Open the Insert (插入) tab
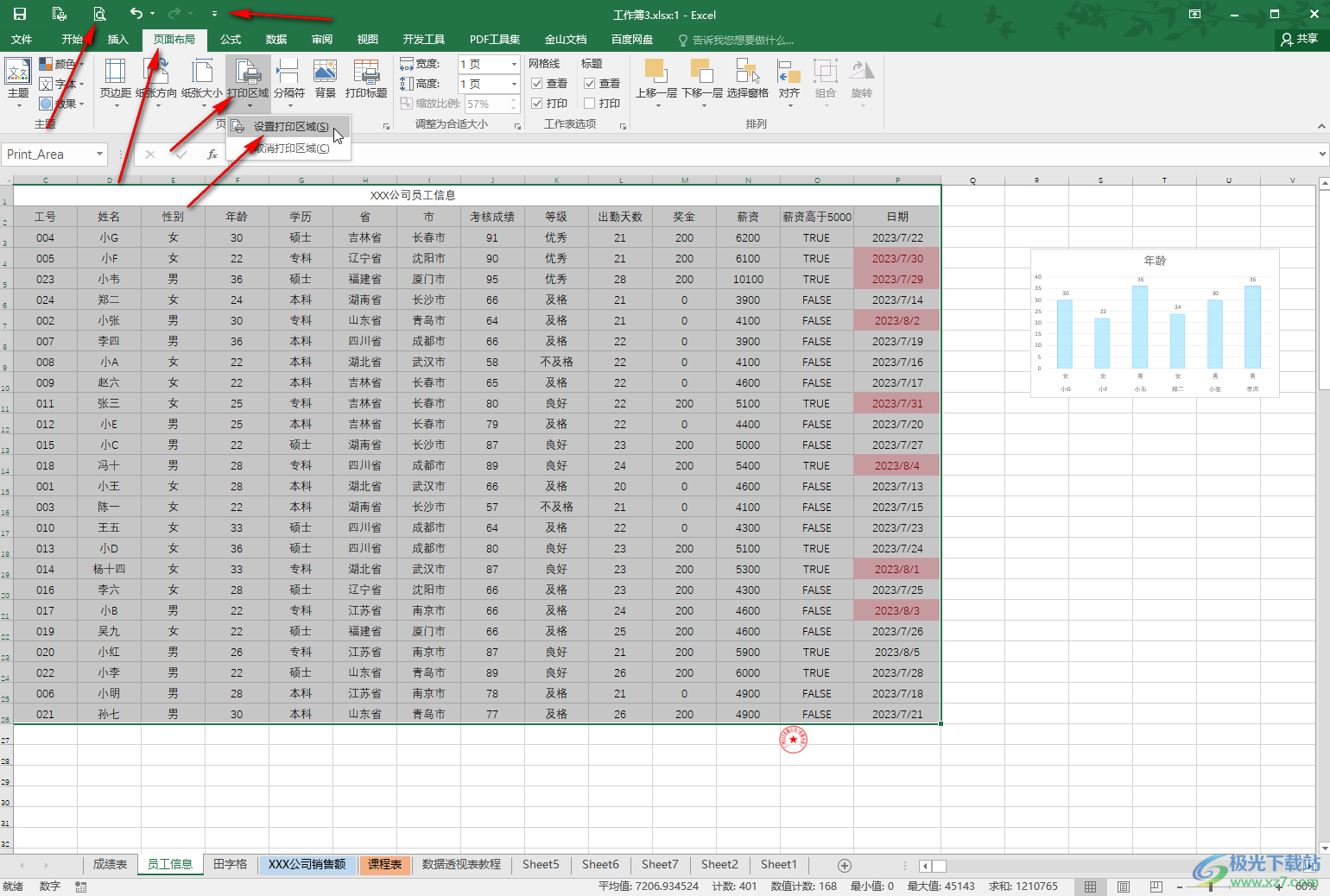Image resolution: width=1330 pixels, height=896 pixels. point(117,40)
